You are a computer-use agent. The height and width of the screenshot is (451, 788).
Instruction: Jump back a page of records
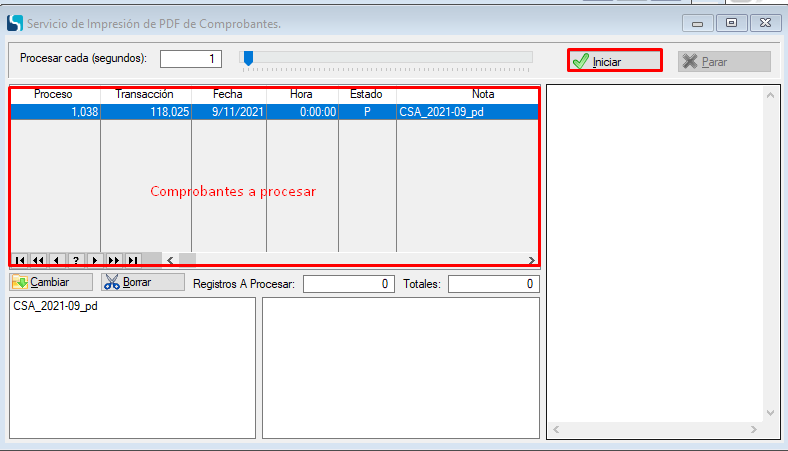38,260
